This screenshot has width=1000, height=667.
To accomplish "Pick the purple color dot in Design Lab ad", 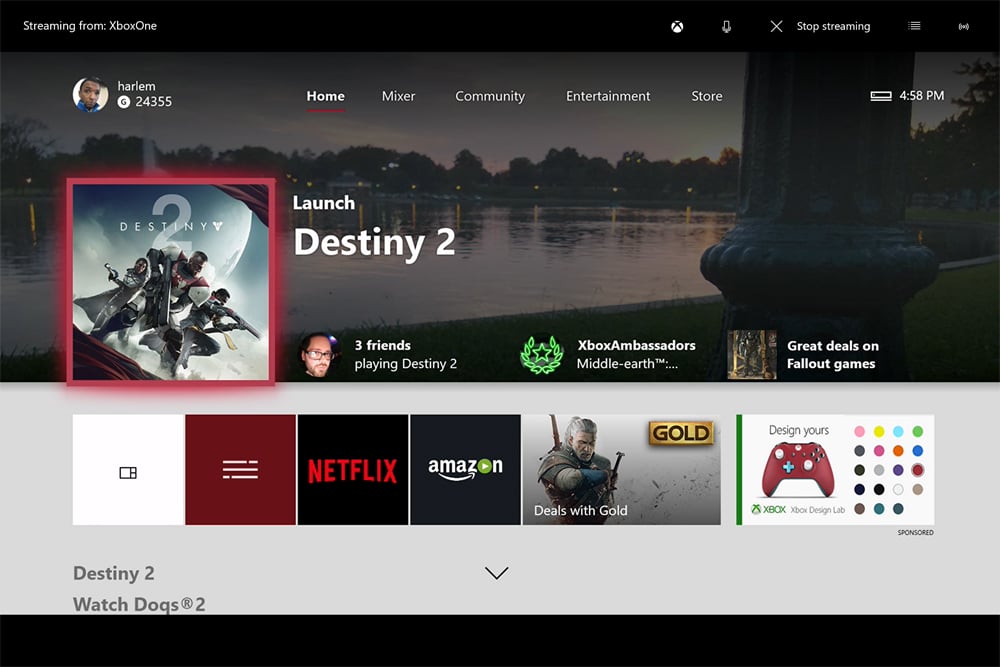I will click(898, 470).
